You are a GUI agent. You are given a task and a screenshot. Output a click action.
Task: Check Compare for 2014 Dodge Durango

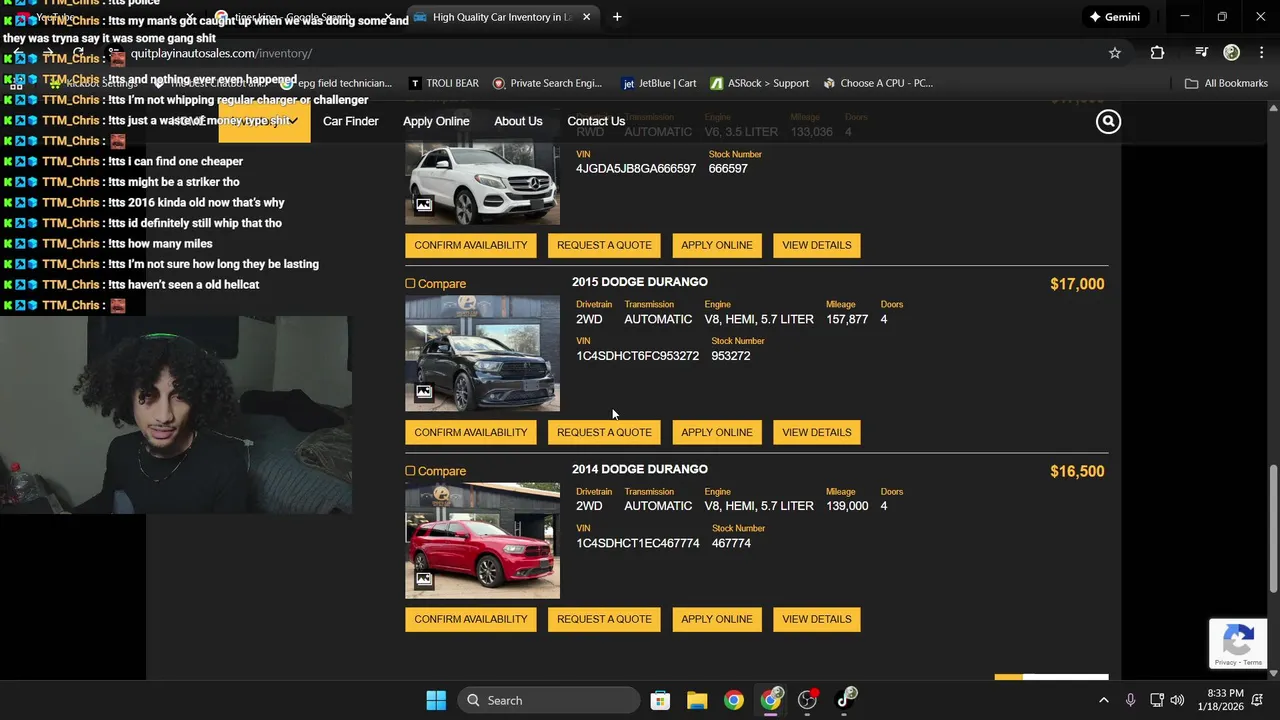point(410,471)
